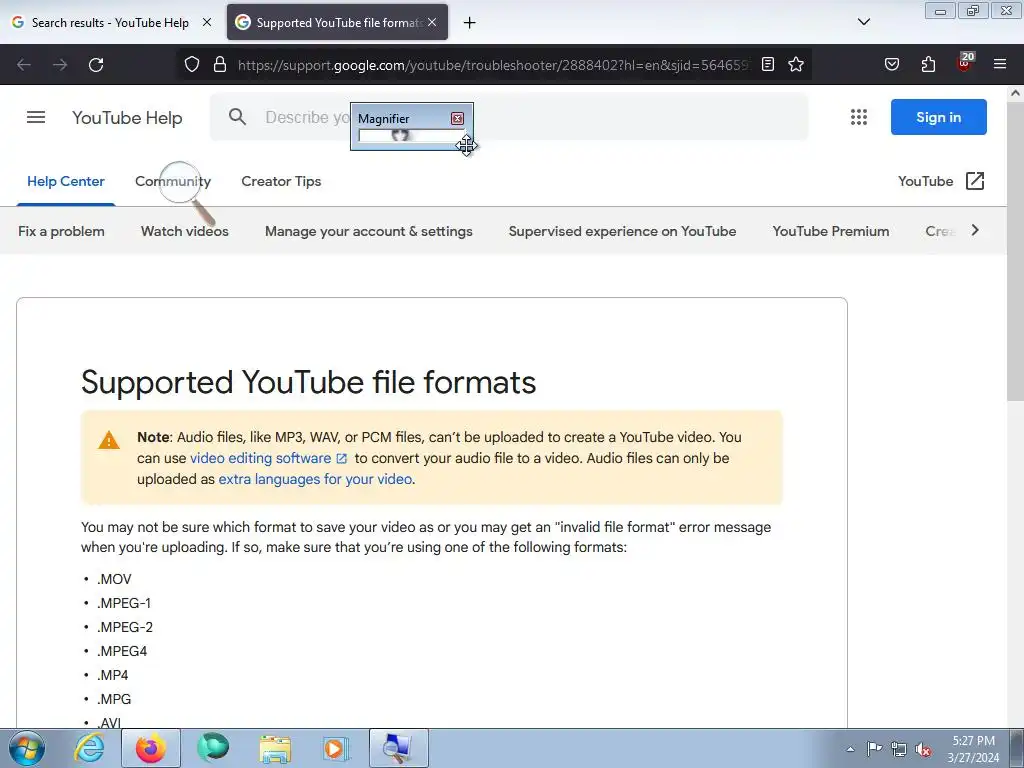Close the Supported YouTube file formats tab
The image size is (1024, 768).
[x=432, y=22]
